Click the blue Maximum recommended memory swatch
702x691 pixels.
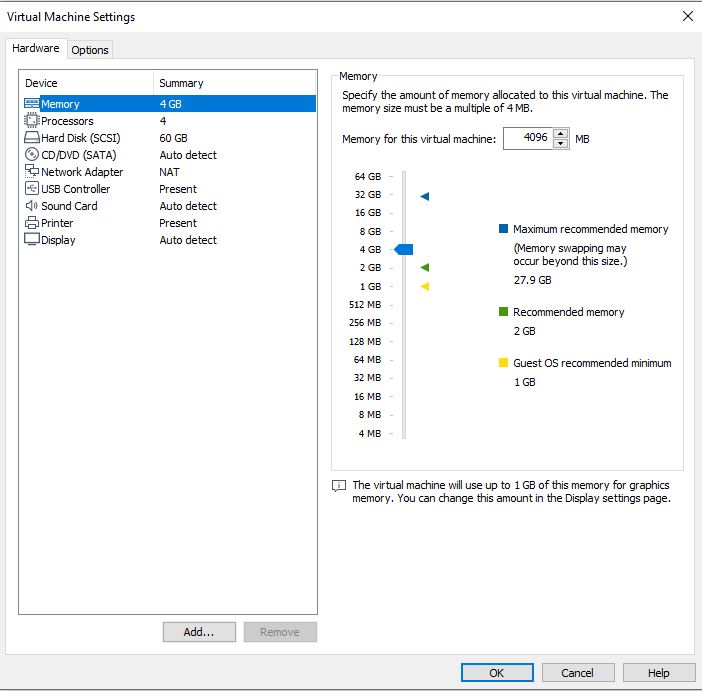[x=503, y=229]
